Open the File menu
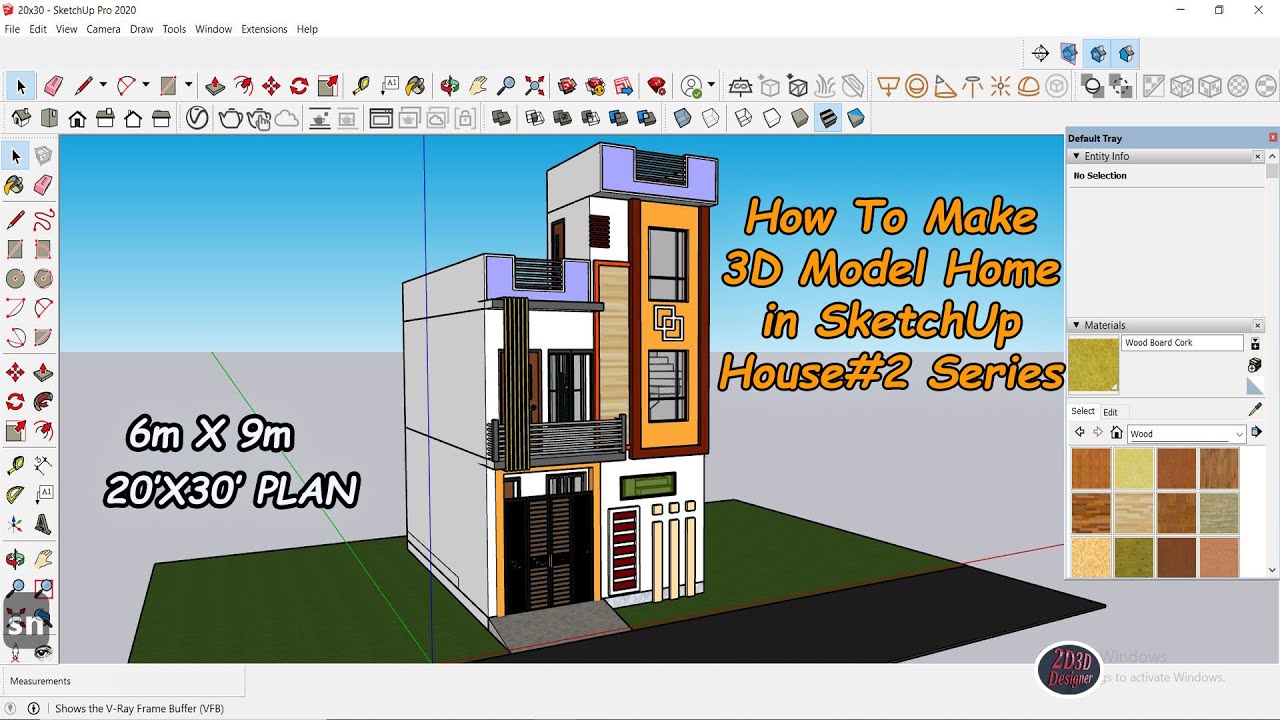1280x720 pixels. point(12,29)
